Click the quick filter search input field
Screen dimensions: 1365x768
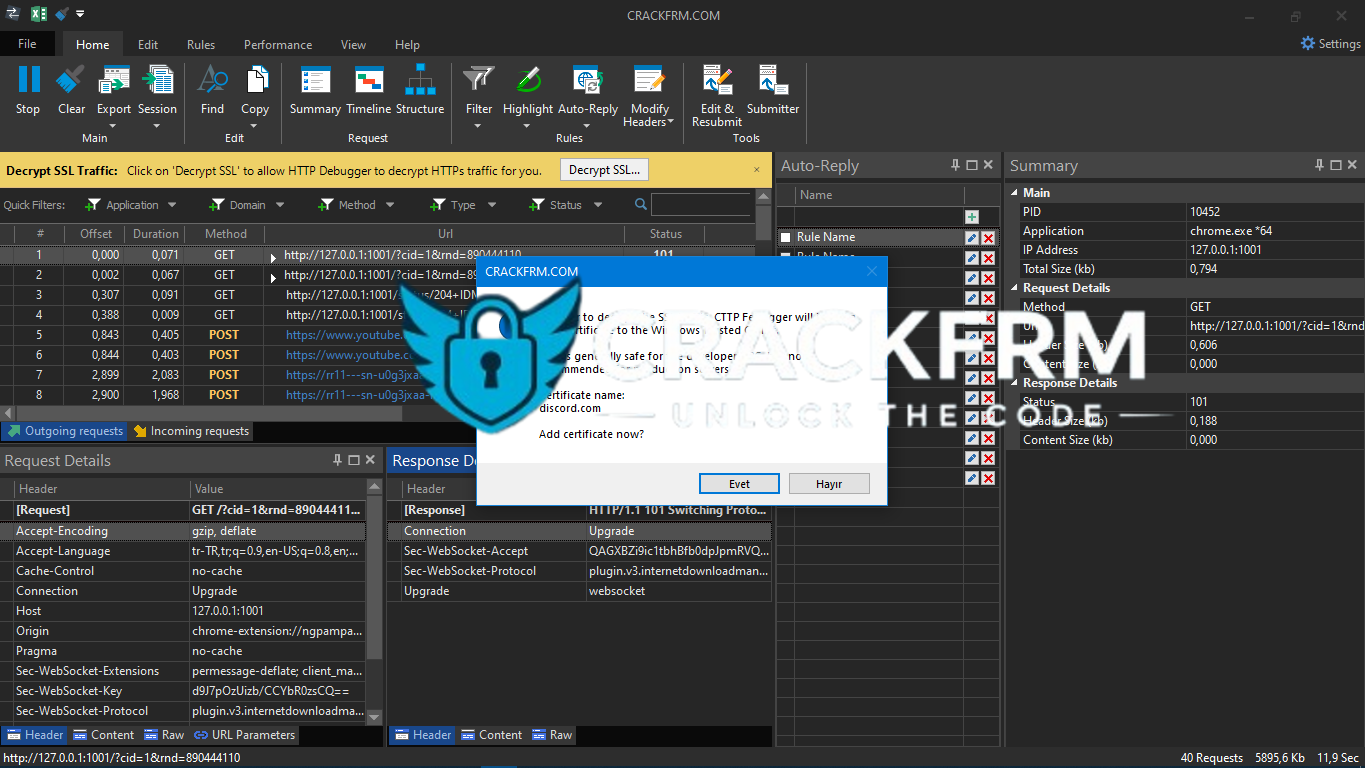click(x=700, y=205)
